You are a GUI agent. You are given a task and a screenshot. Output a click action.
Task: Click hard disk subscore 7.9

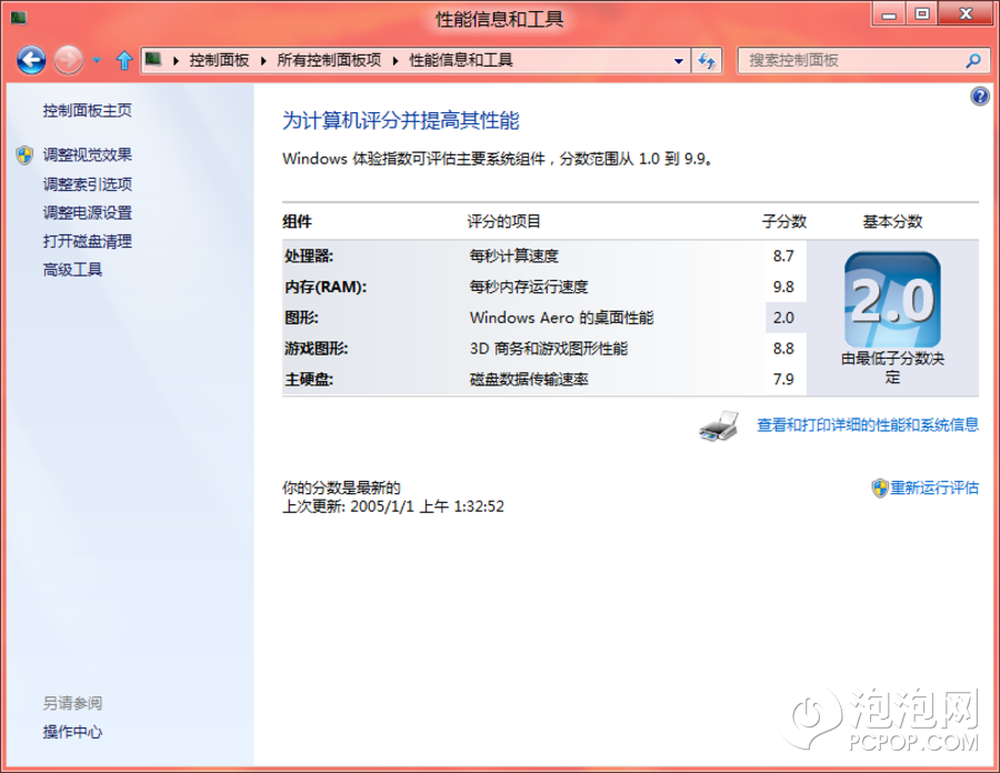click(x=783, y=379)
